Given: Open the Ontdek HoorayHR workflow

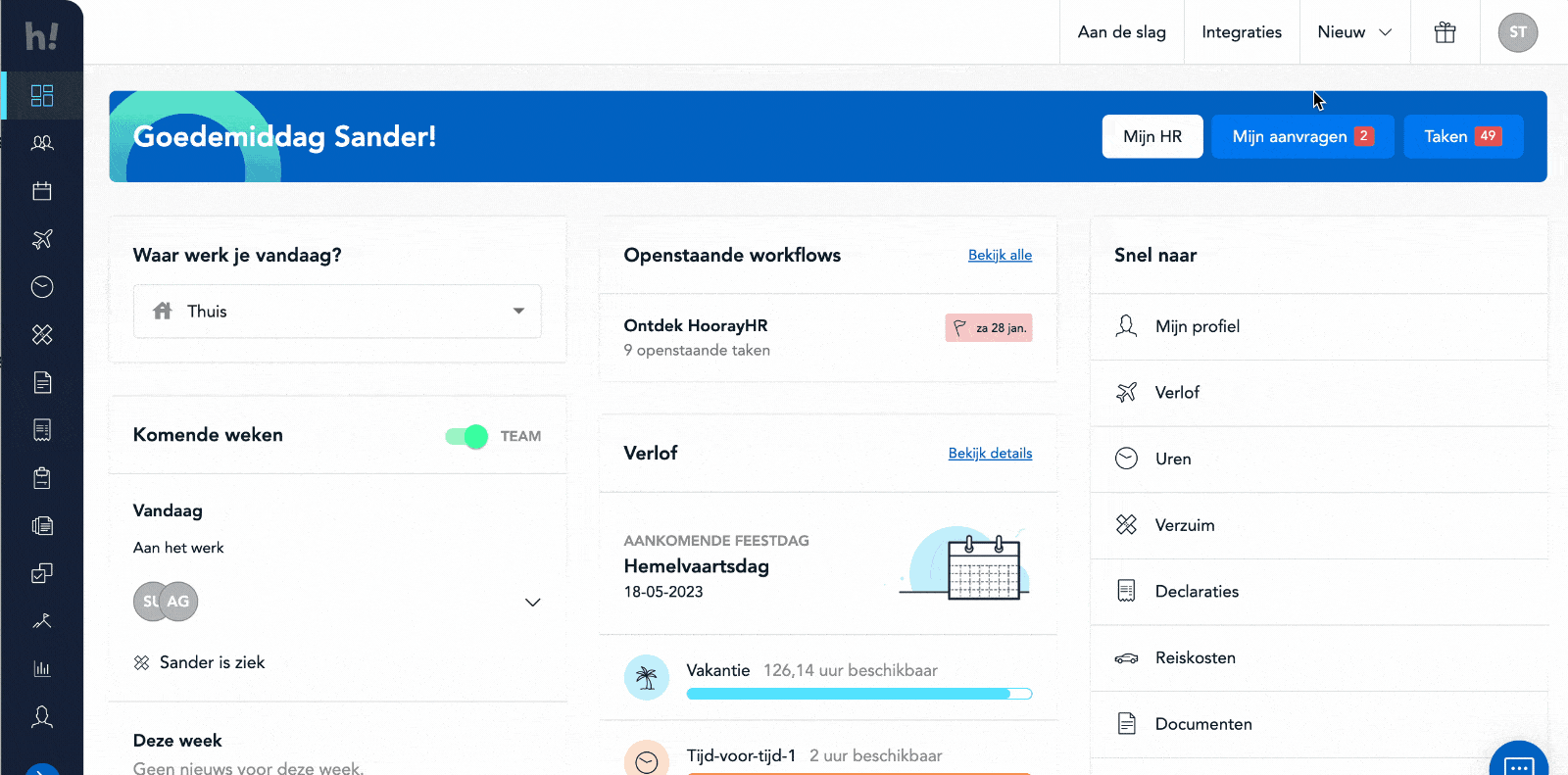Looking at the screenshot, I should 828,337.
